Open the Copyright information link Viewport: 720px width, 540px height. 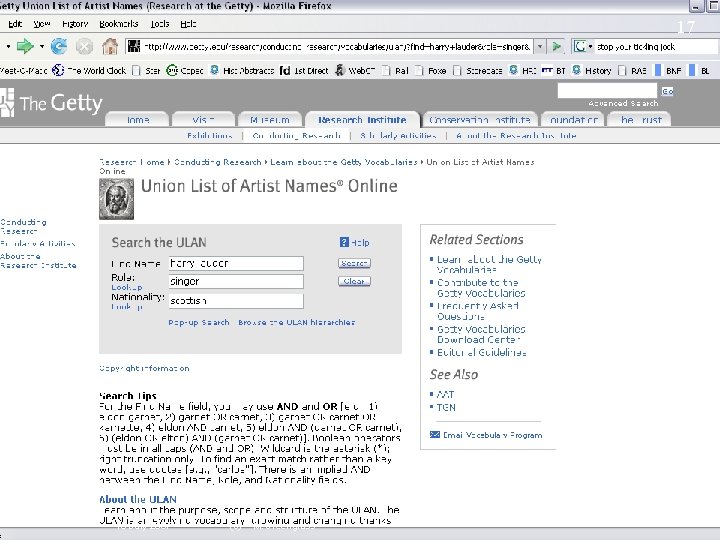click(x=144, y=368)
